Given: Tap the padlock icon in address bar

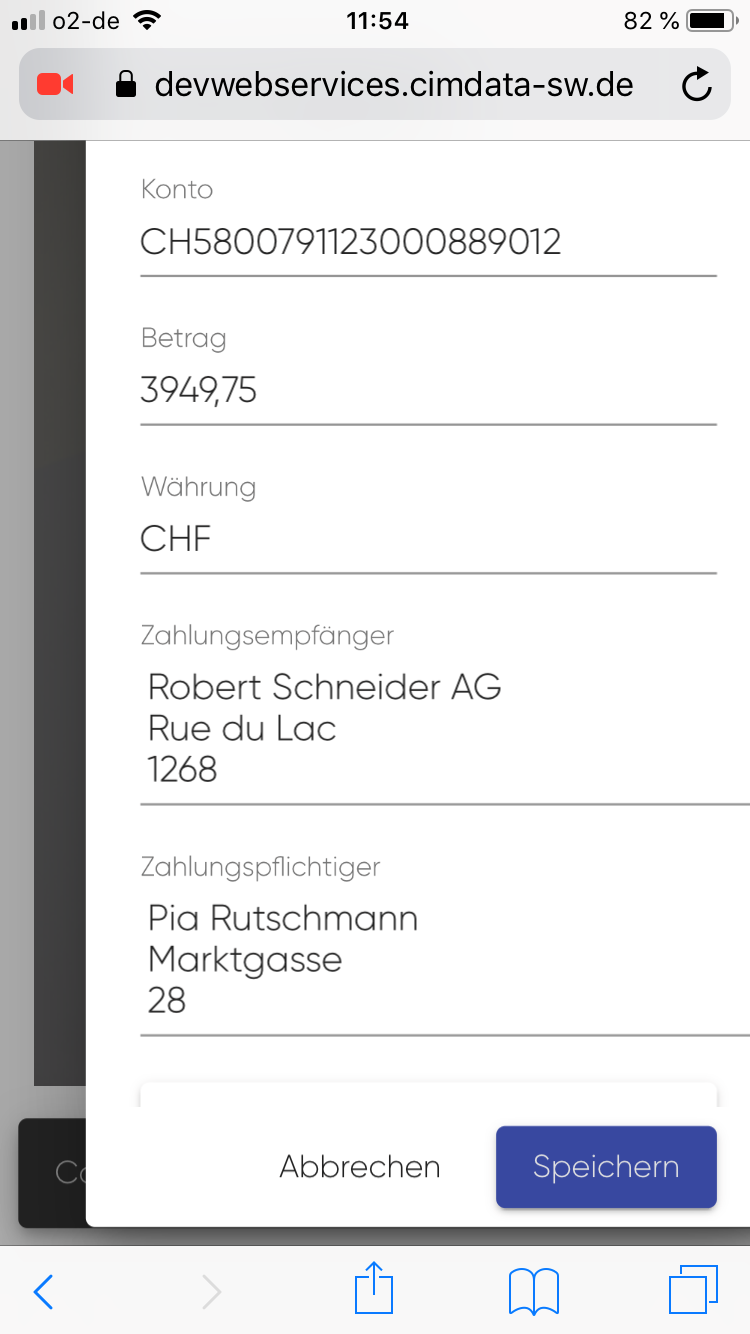Looking at the screenshot, I should tap(126, 86).
